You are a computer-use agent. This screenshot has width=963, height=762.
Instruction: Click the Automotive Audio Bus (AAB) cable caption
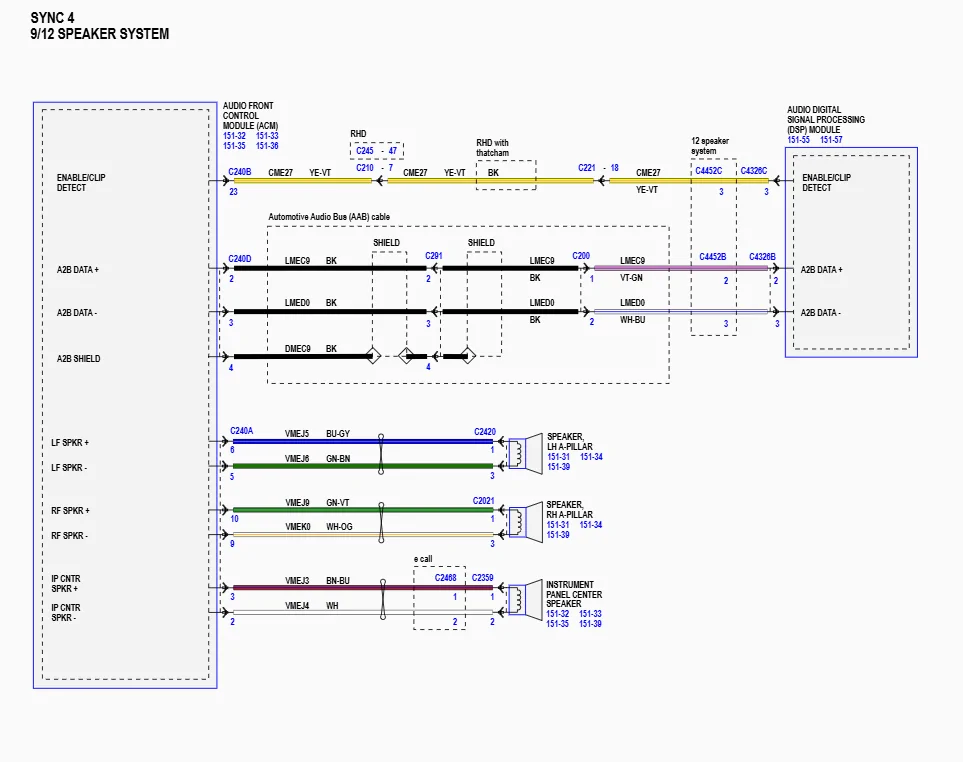(x=329, y=217)
